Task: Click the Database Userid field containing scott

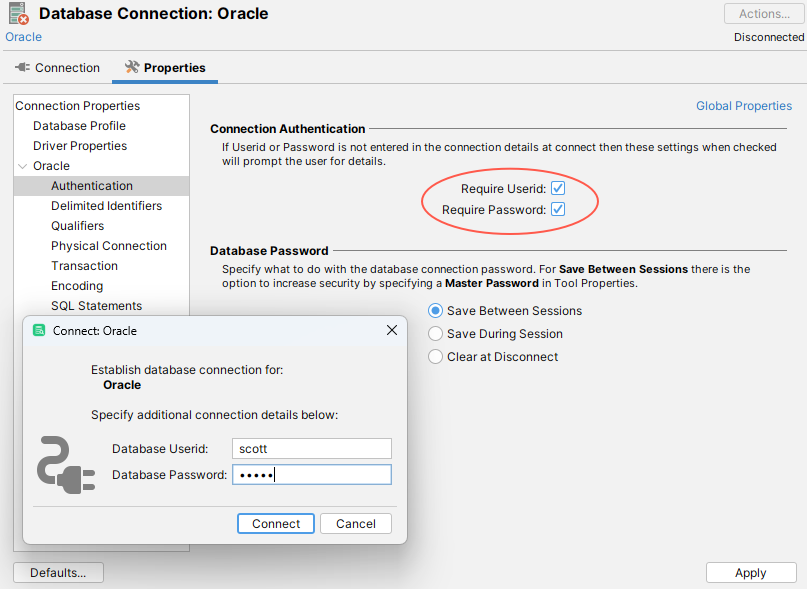Action: (311, 448)
